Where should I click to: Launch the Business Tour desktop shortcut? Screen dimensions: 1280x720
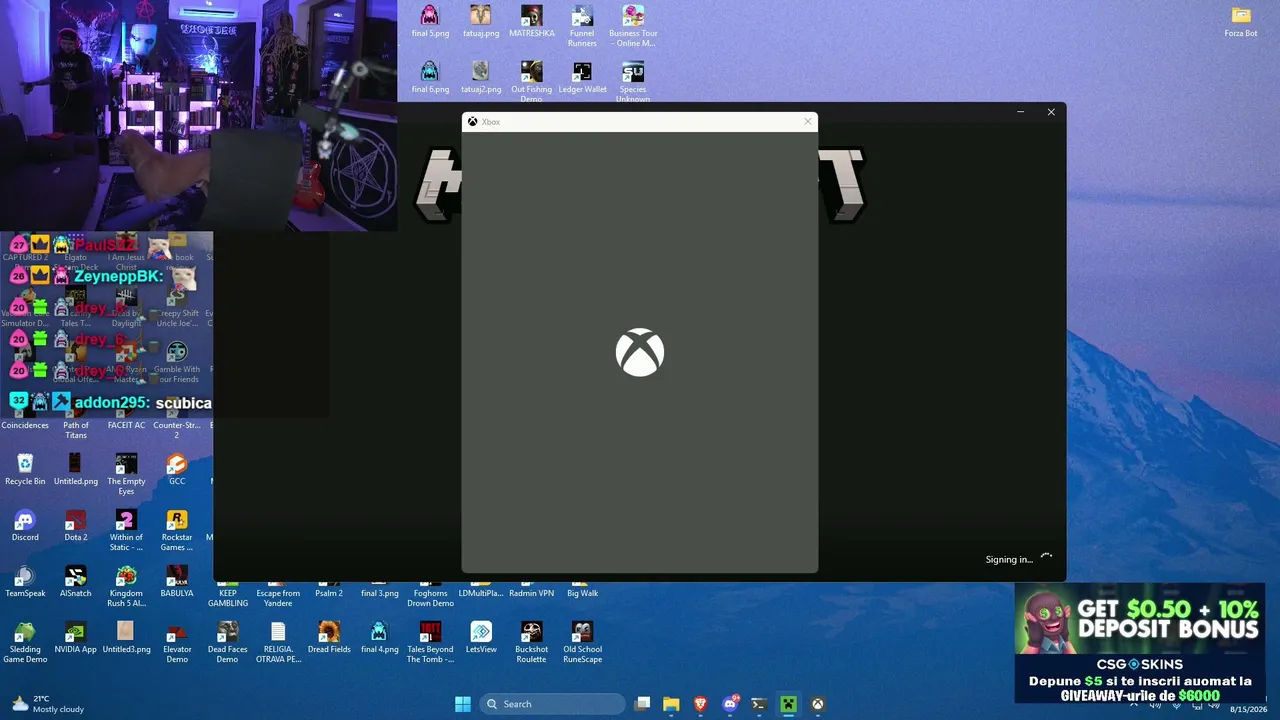tap(633, 26)
